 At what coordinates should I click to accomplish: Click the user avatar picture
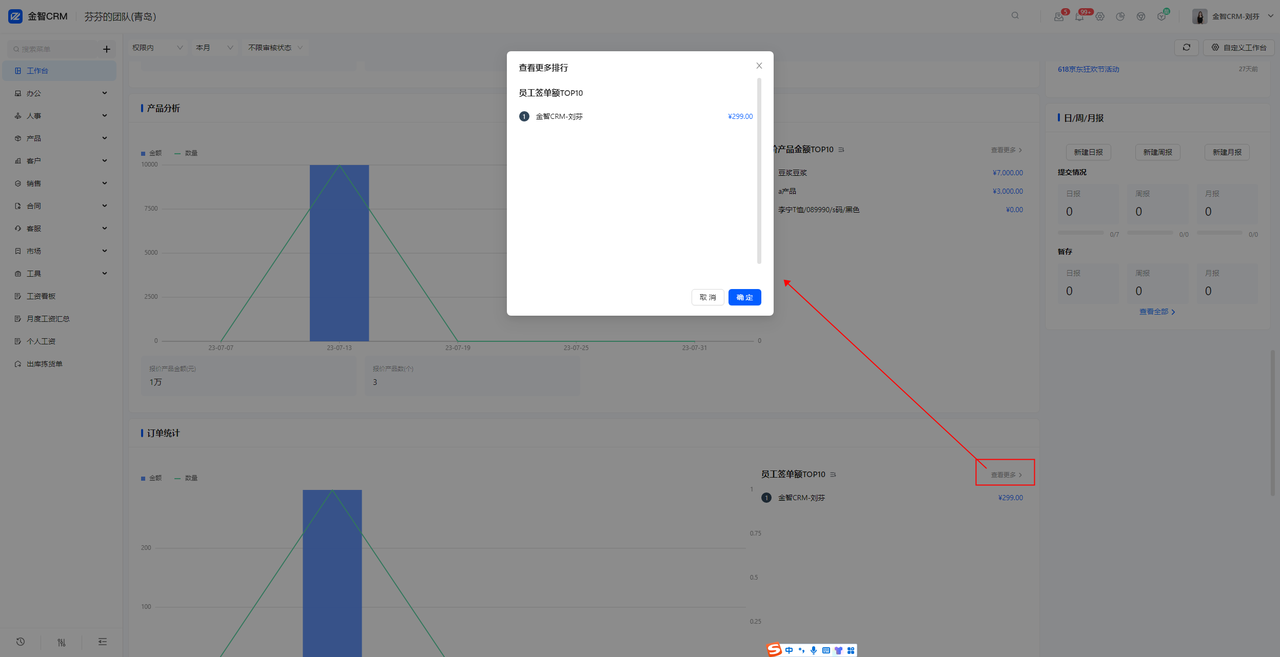[1200, 16]
